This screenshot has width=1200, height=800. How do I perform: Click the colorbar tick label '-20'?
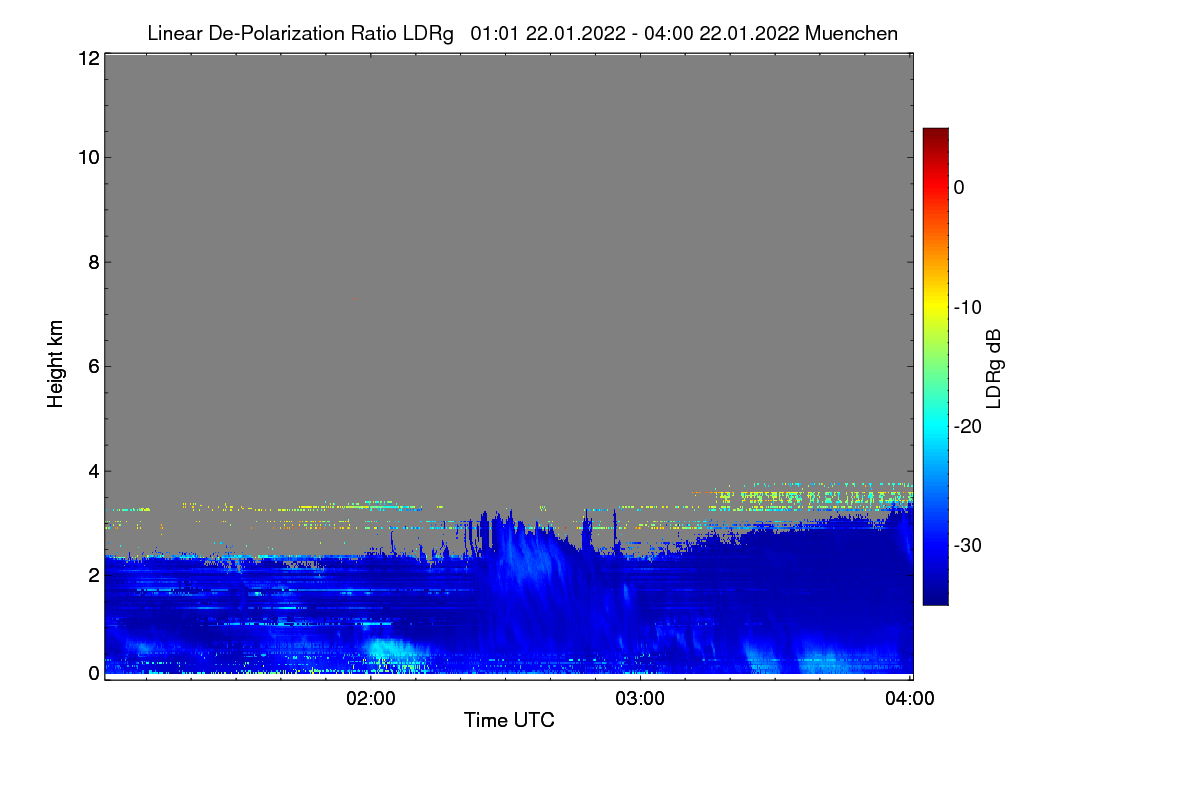click(x=967, y=426)
